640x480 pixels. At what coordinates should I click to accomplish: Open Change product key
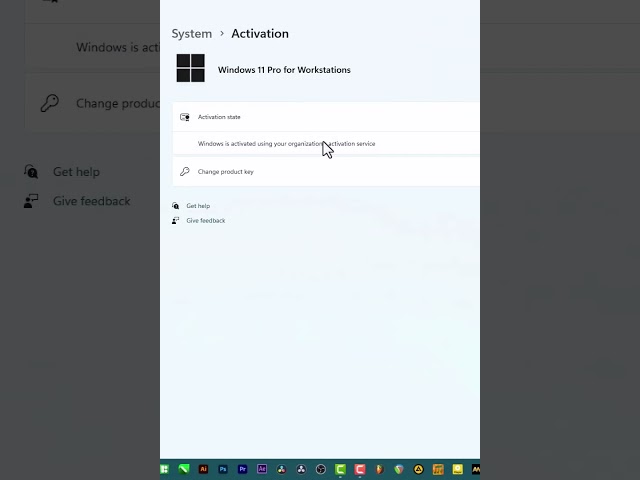tap(326, 172)
